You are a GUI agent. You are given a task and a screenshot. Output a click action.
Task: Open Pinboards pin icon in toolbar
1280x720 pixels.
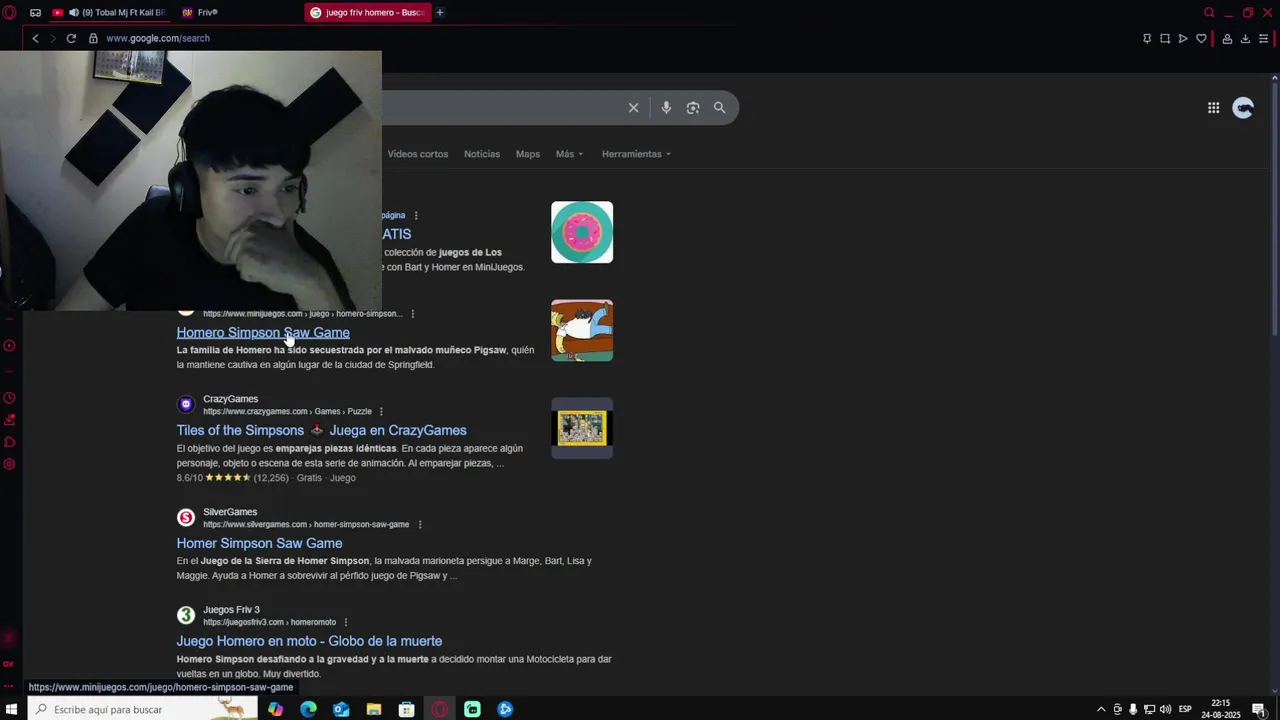click(x=1147, y=38)
